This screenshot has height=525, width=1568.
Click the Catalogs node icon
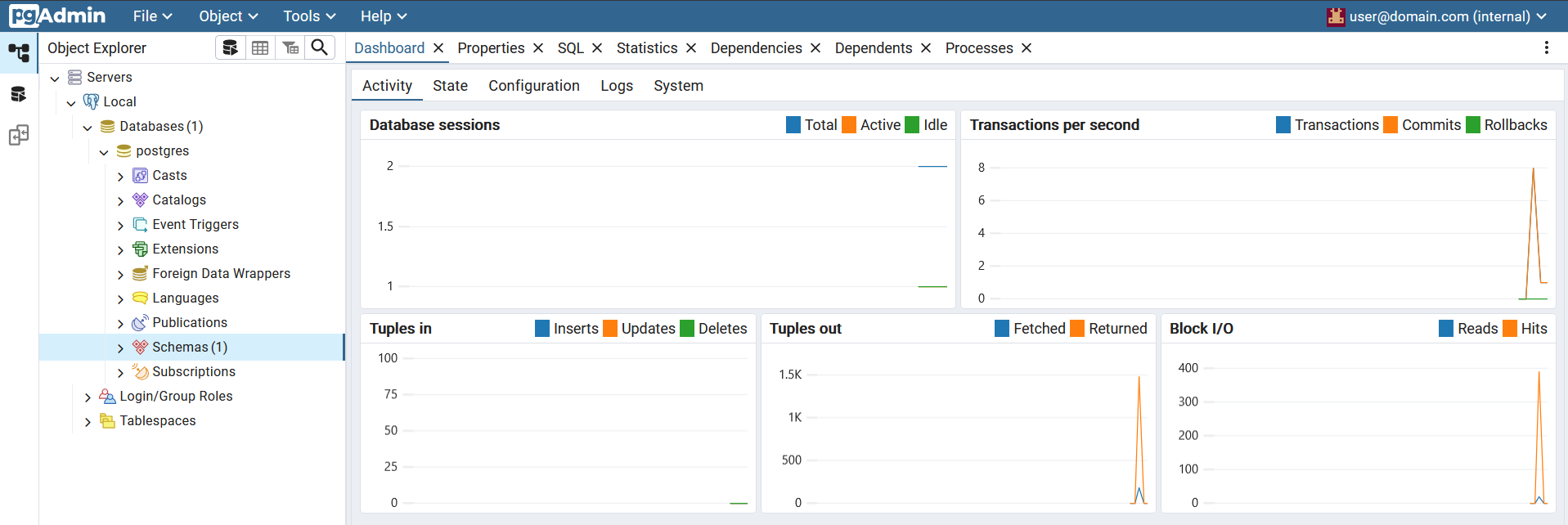pos(140,200)
